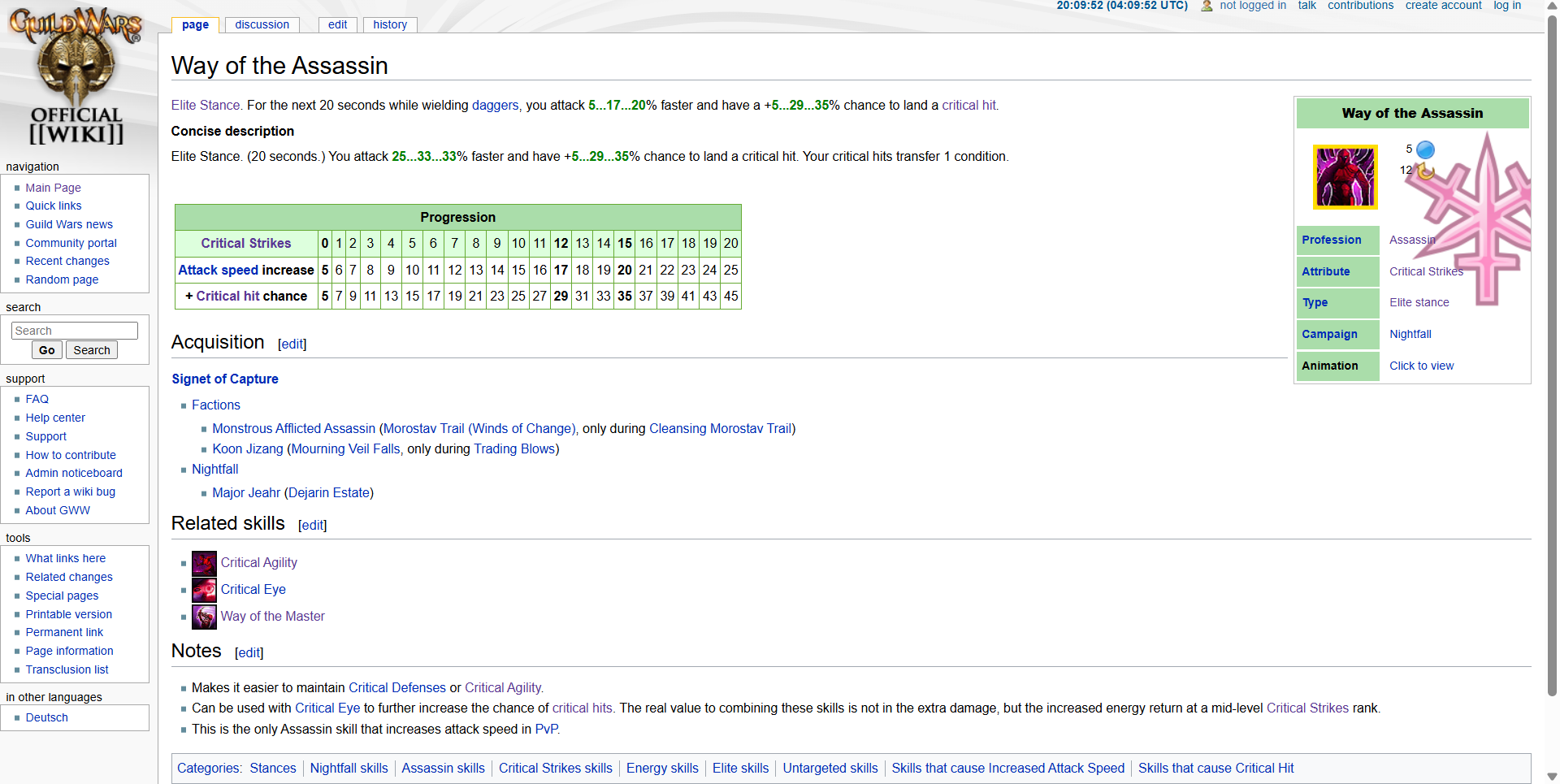The width and height of the screenshot is (1560, 784).
Task: Open Report a wiki bug link
Action: tap(71, 492)
